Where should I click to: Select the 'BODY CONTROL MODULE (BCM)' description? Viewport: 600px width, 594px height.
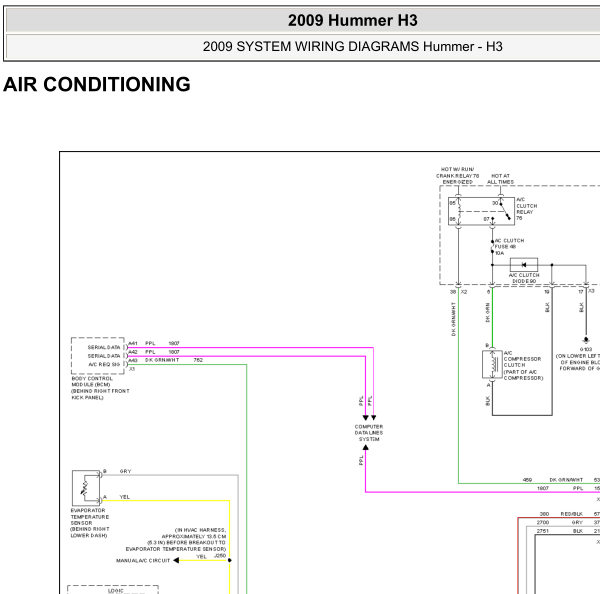[100, 388]
